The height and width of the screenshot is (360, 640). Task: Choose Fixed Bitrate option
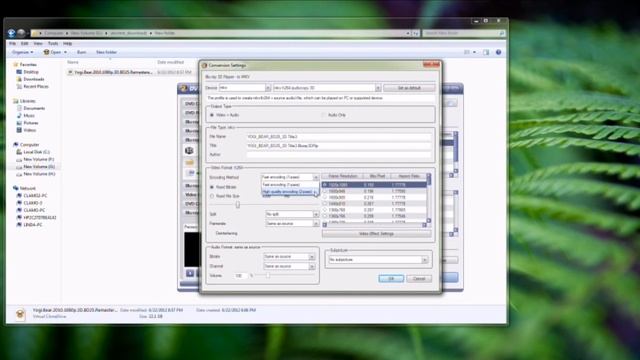click(x=212, y=187)
